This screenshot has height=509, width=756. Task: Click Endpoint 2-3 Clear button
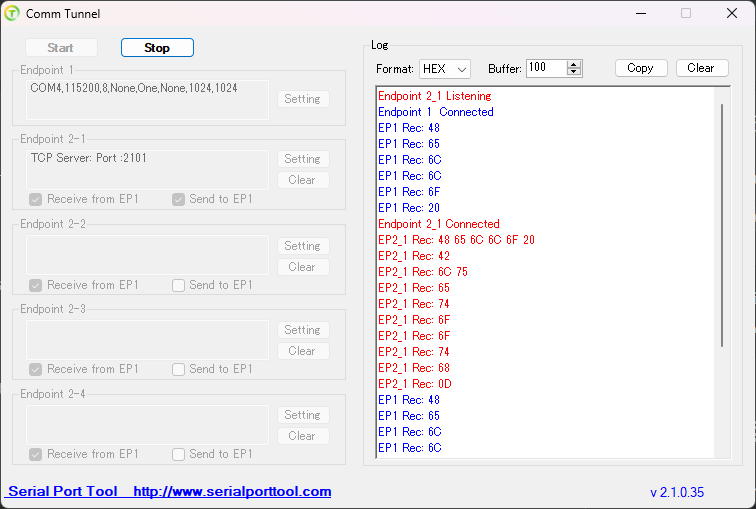pyautogui.click(x=303, y=351)
